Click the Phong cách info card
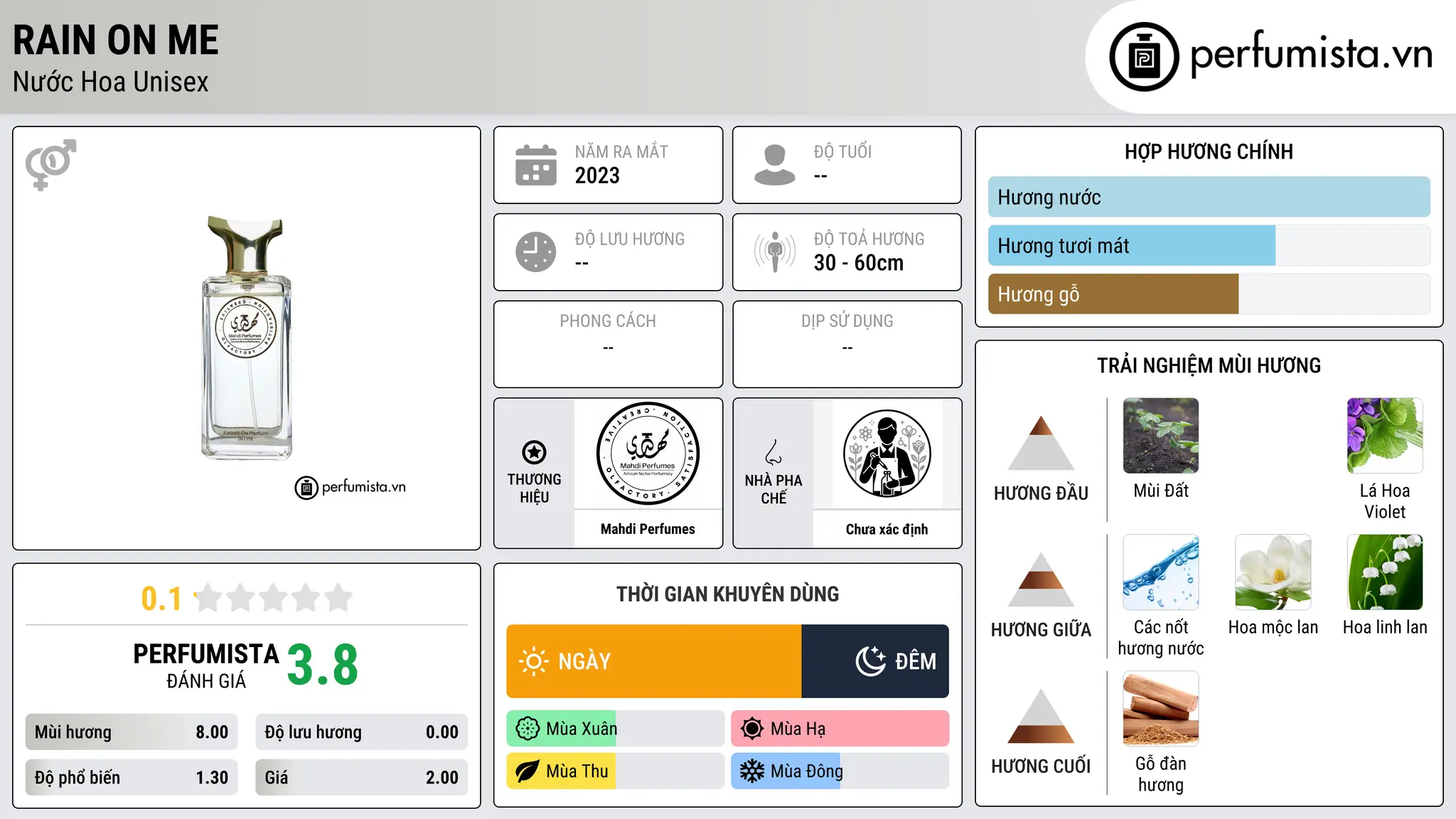 coord(609,344)
